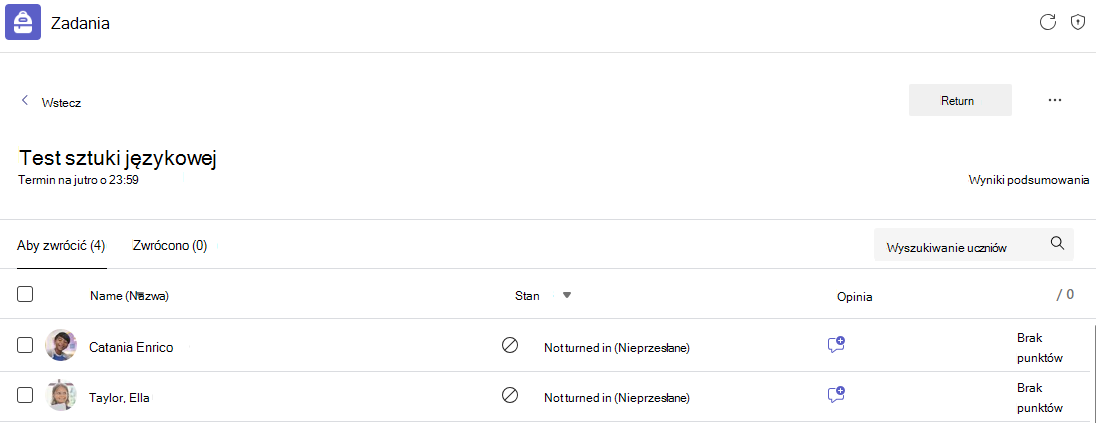Viewport: 1096px width, 423px height.
Task: Add feedback for Taylor, Ella
Action: 836,394
